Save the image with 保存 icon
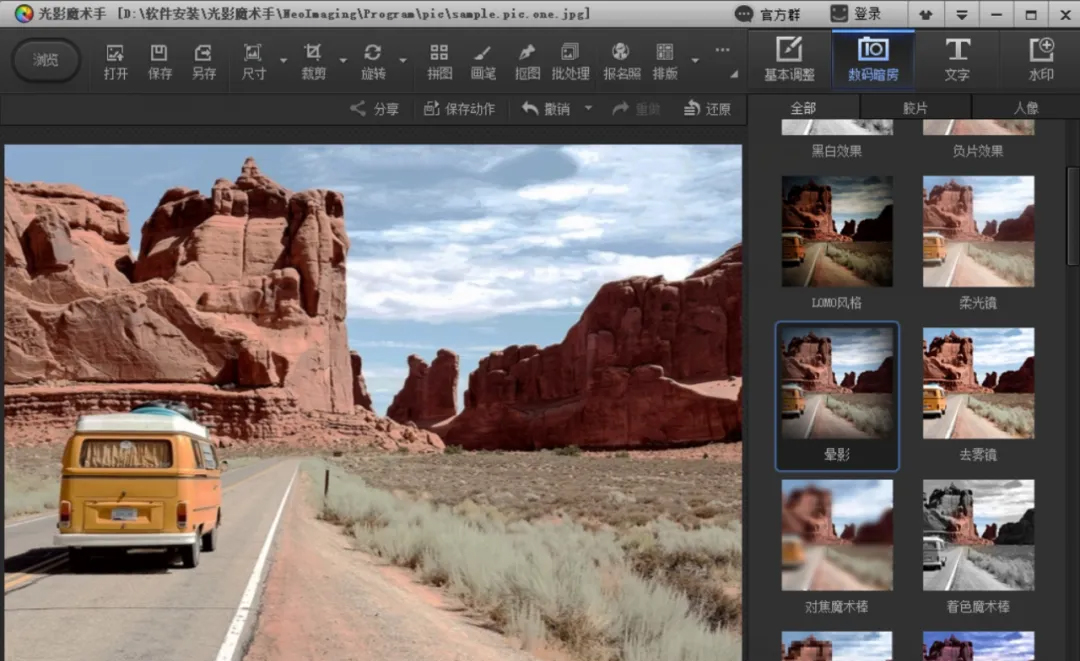This screenshot has height=661, width=1080. coord(159,61)
